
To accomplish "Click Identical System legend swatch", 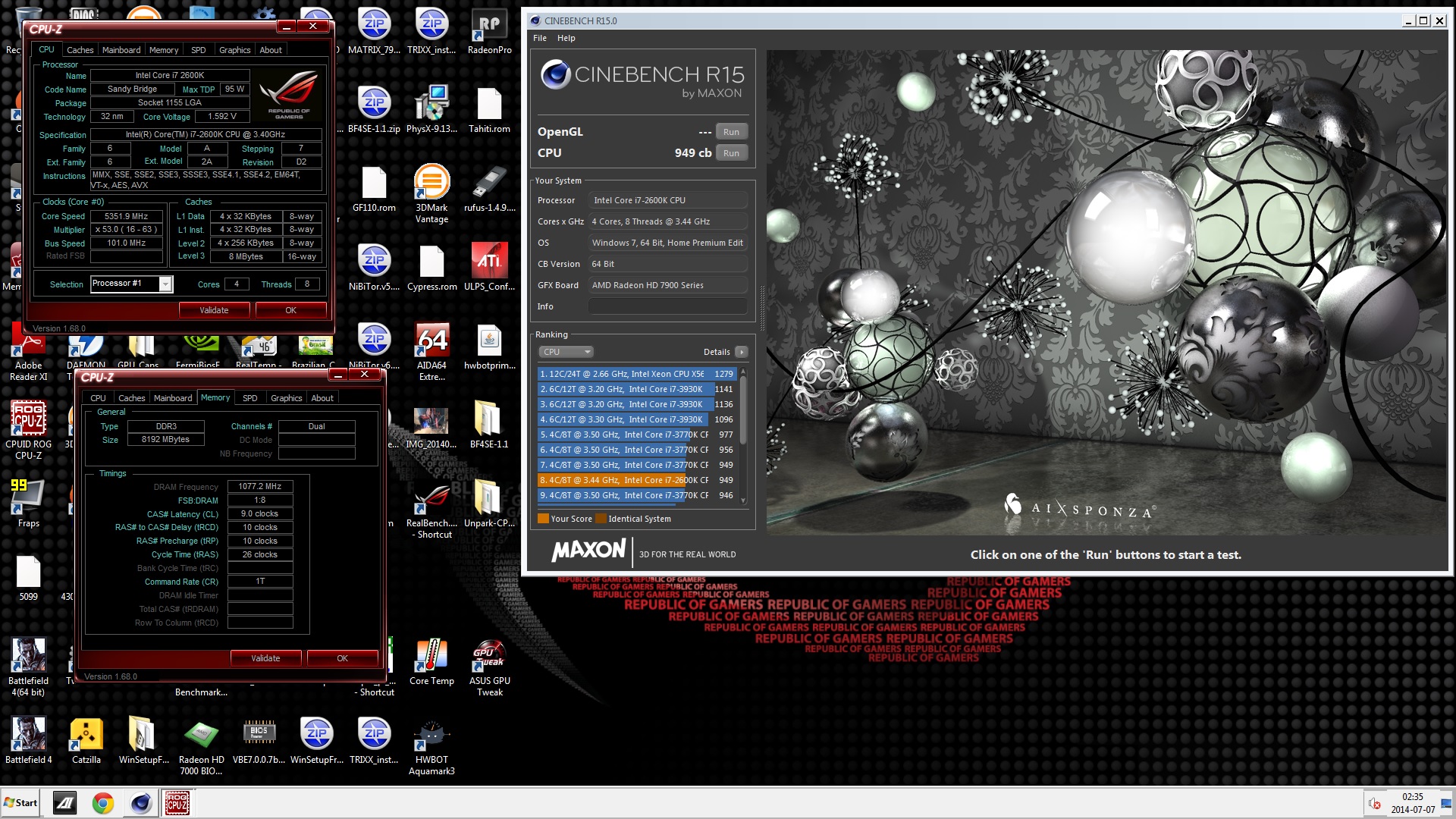I will pyautogui.click(x=601, y=519).
